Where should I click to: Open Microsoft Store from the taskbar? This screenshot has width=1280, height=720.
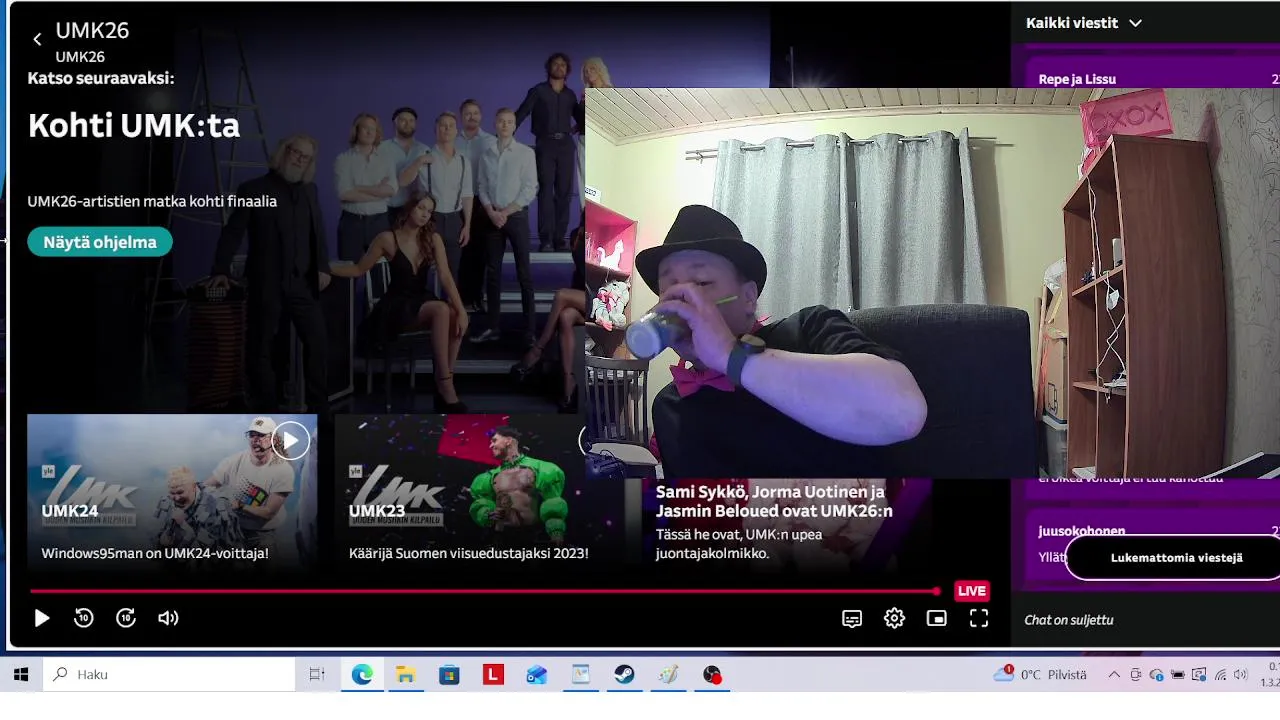449,675
